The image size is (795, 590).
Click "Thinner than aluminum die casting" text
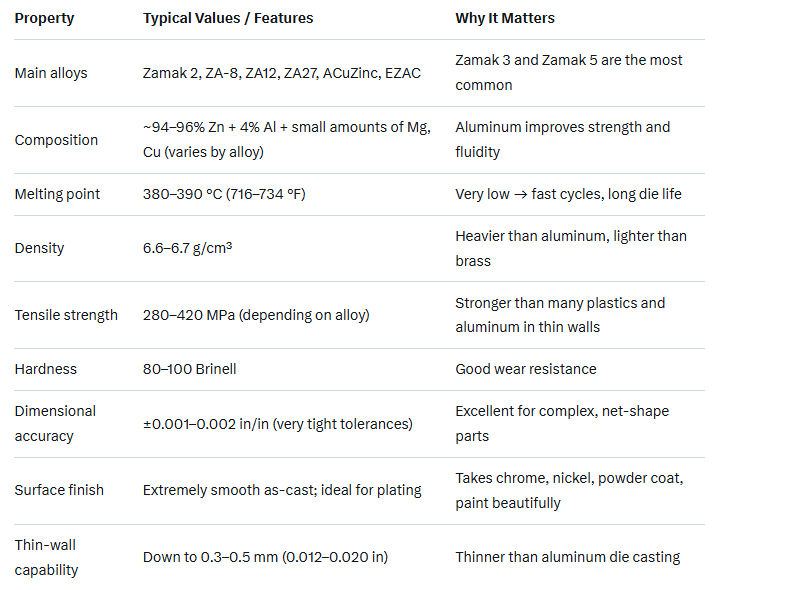(567, 557)
